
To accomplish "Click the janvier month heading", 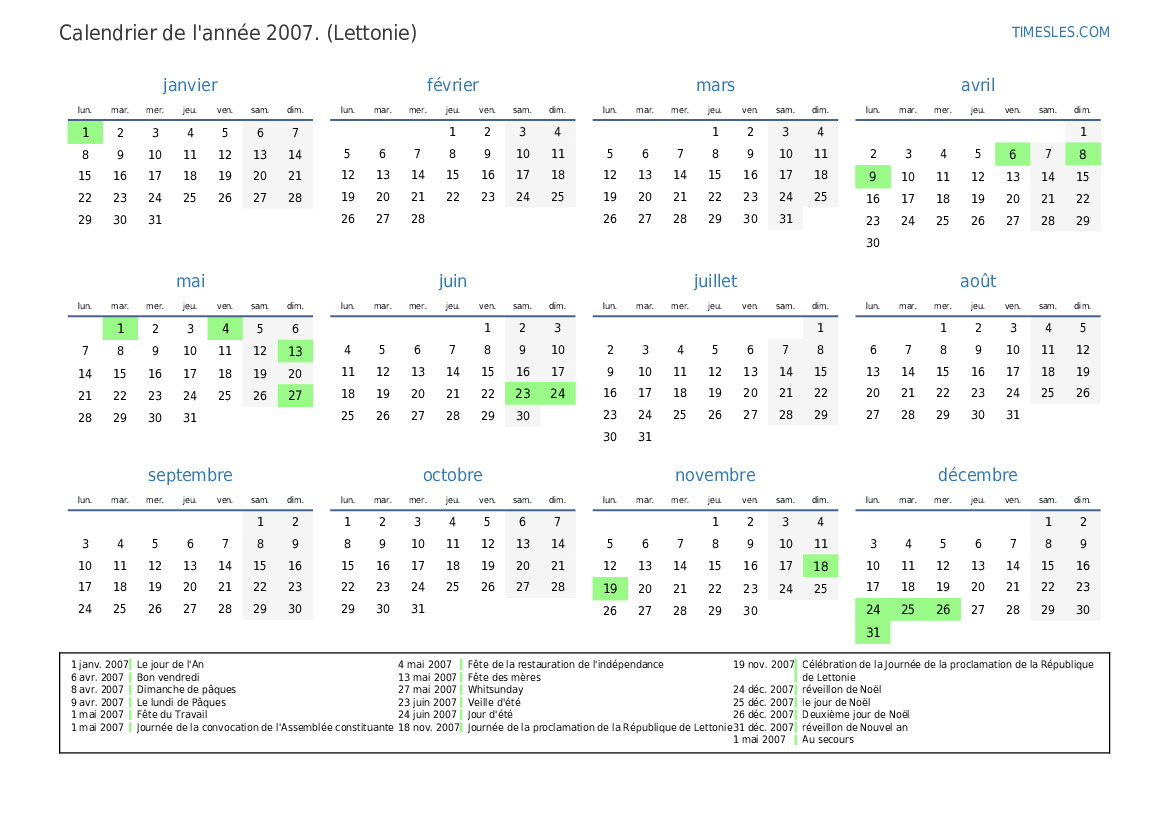I will 190,85.
